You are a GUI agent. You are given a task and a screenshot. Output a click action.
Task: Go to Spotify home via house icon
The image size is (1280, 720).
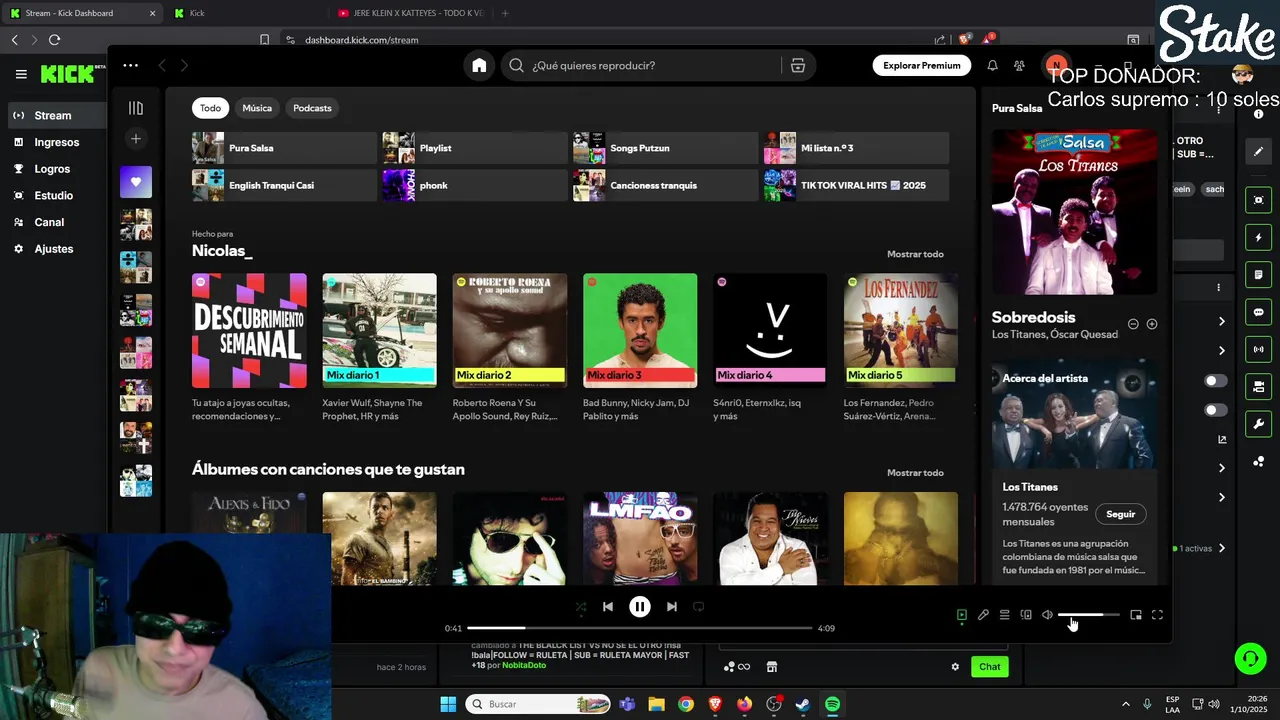click(479, 65)
